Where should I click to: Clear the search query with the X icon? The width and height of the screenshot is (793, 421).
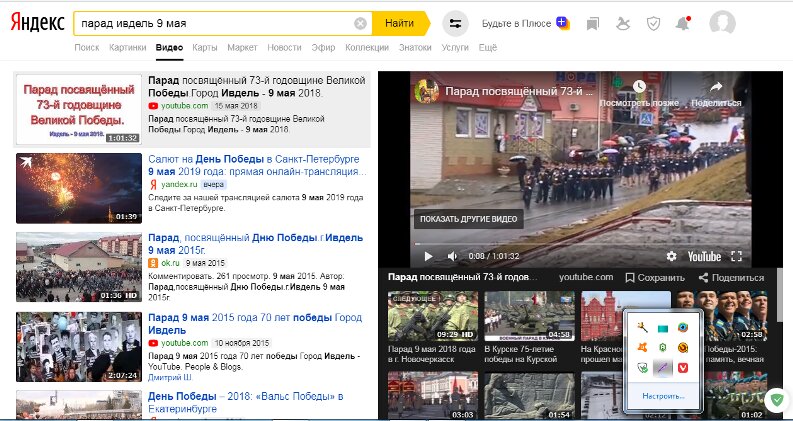click(360, 23)
